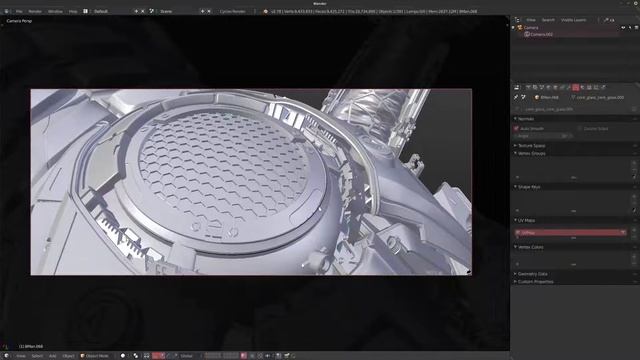This screenshot has height=360, width=640.
Task: Select Camera.002 data in outliner
Action: (x=542, y=34)
